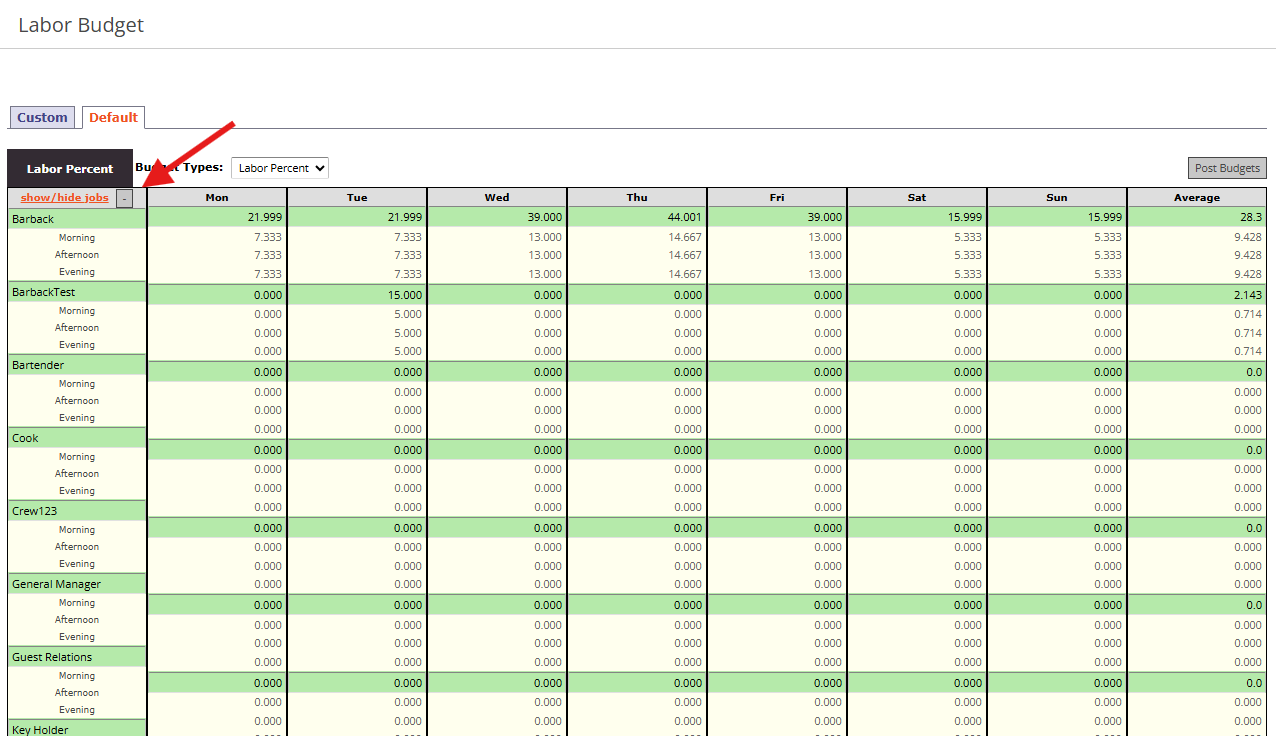
Task: Click General Manager Afternoon shift label
Action: (77, 620)
